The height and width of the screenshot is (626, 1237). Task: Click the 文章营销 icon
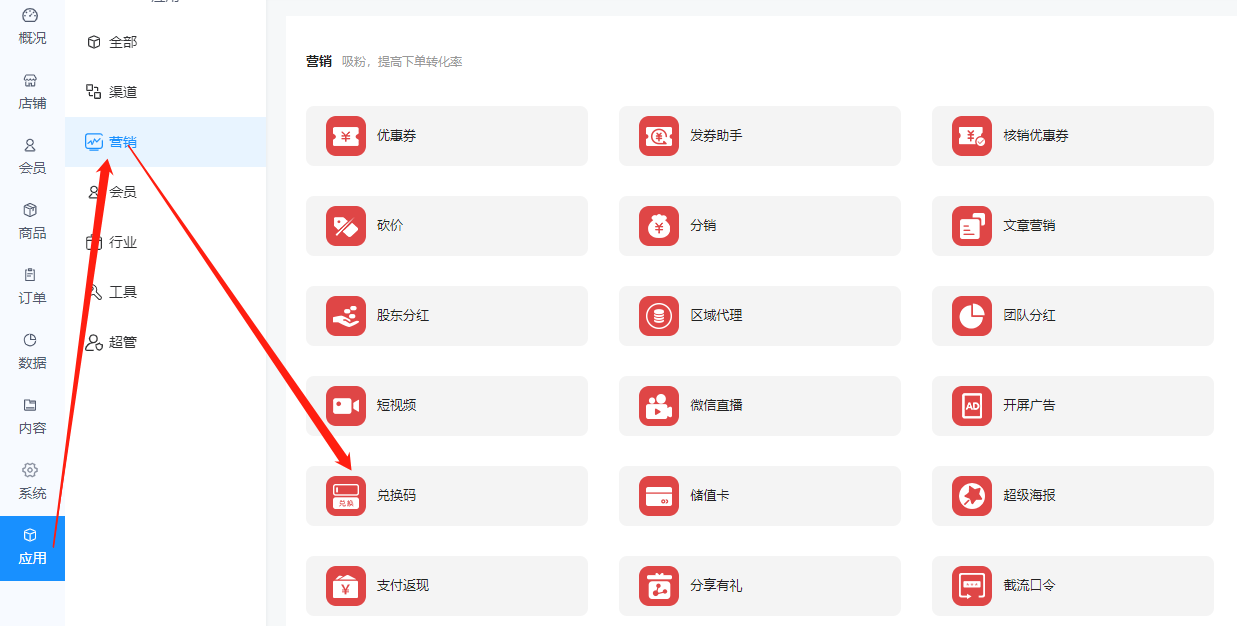click(972, 226)
